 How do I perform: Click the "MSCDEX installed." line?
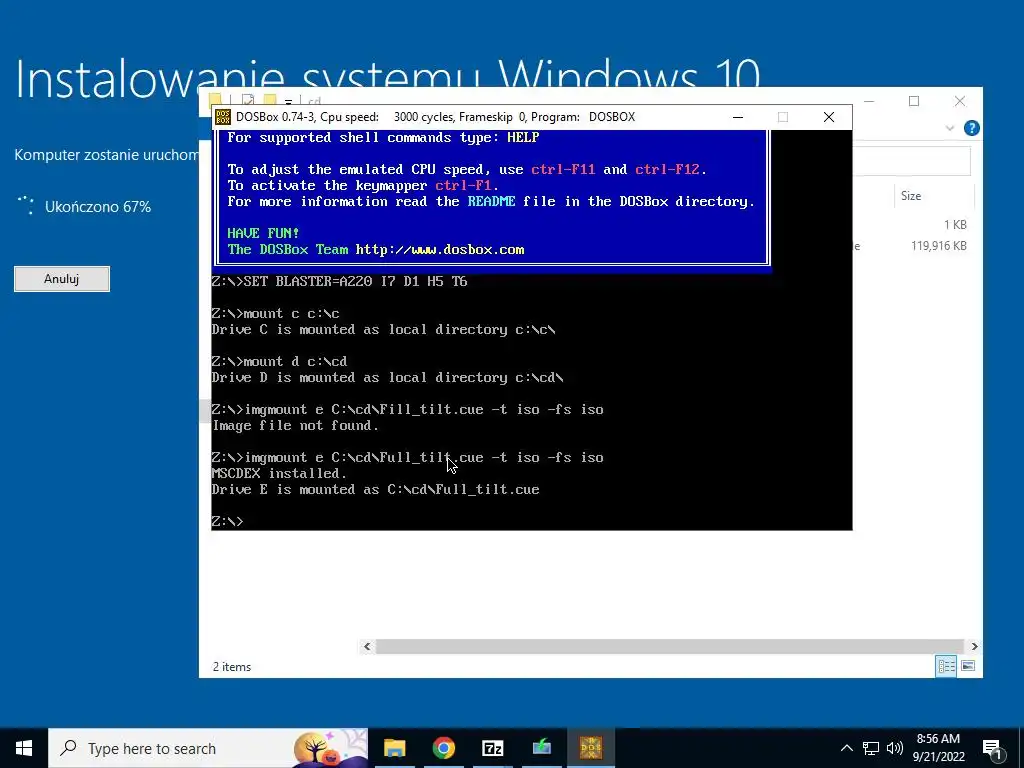[x=280, y=473]
